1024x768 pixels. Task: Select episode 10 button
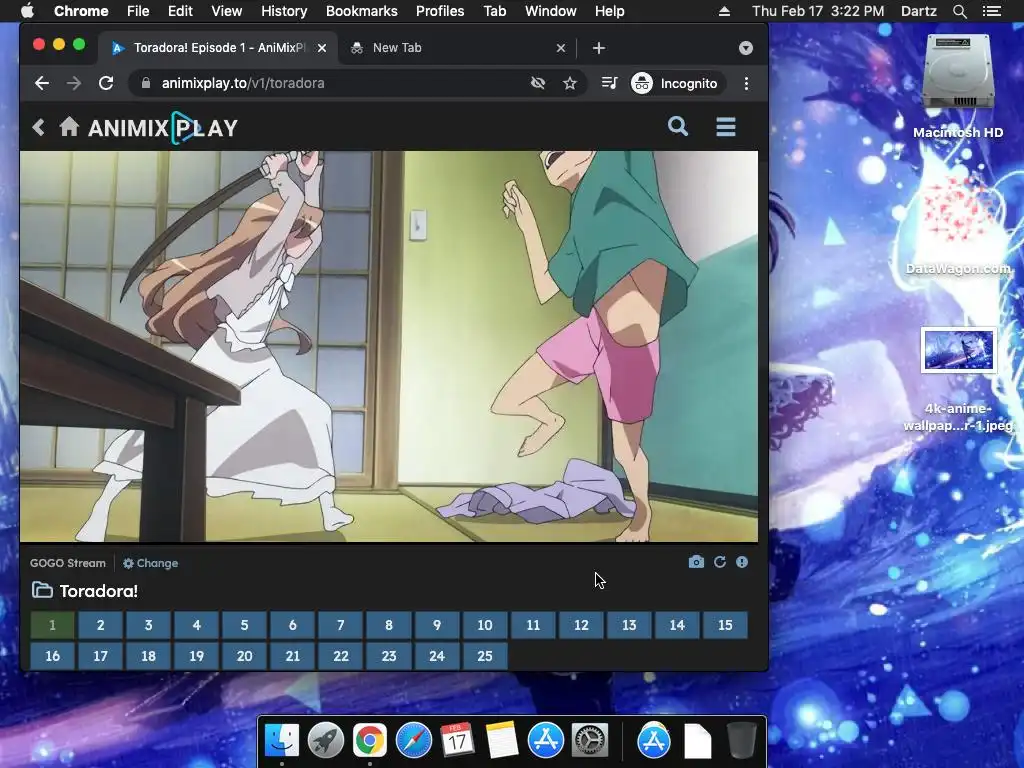pos(485,625)
